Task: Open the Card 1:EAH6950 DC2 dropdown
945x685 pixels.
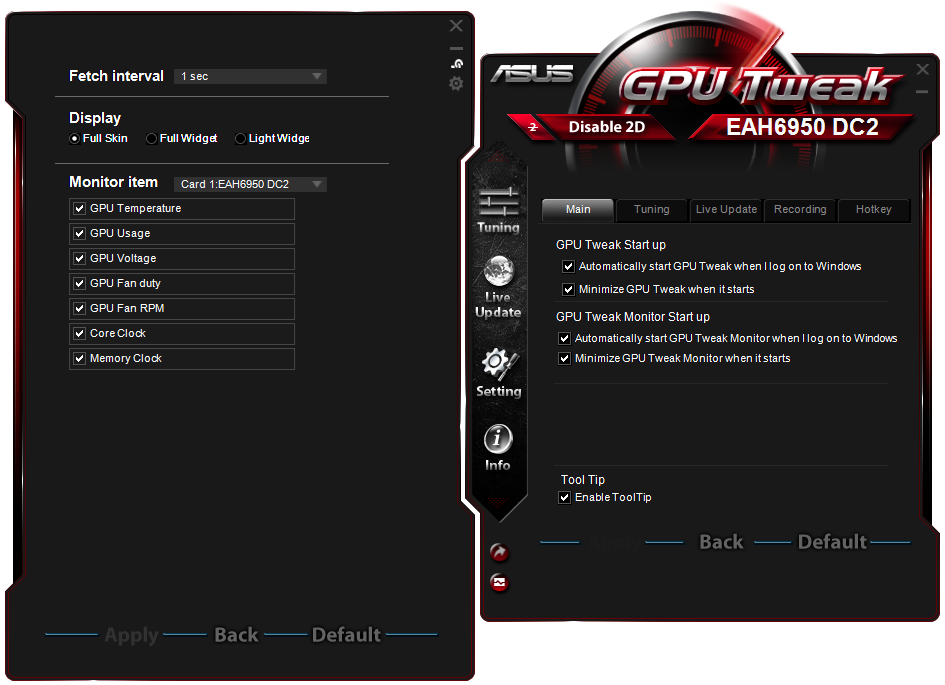Action: coord(250,184)
